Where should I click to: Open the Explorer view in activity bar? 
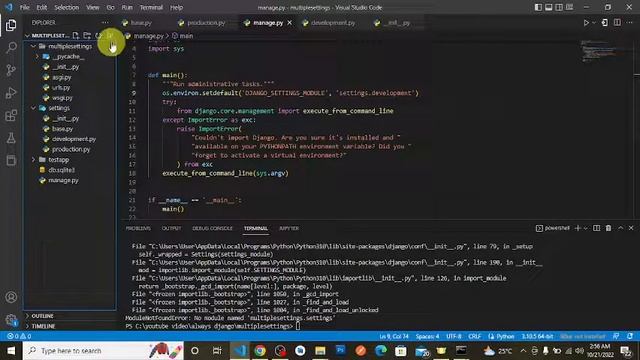pyautogui.click(x=11, y=25)
